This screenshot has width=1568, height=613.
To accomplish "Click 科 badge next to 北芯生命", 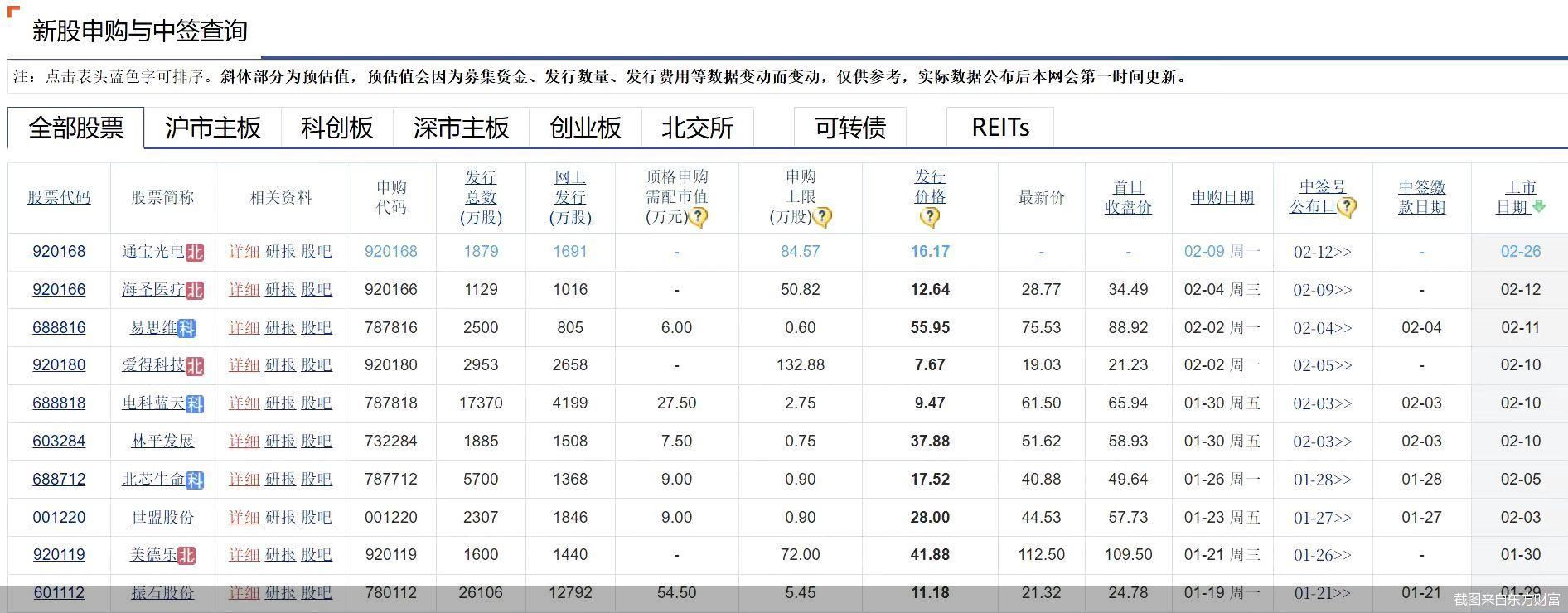I will [x=195, y=480].
